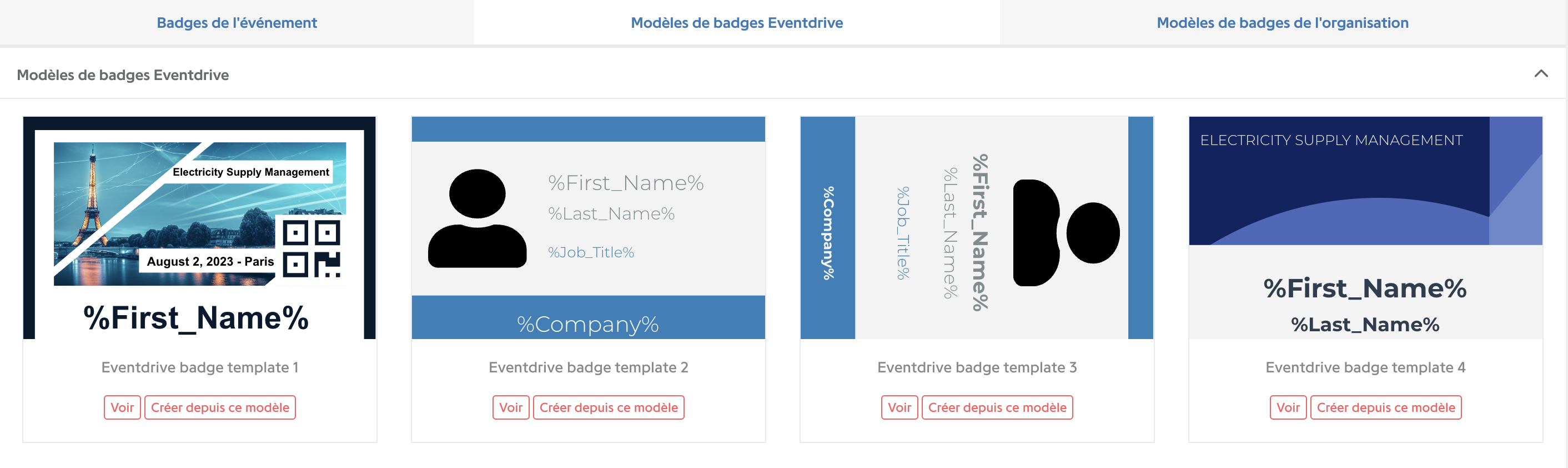This screenshot has width=1568, height=468.
Task: Create from badge template 1 model
Action: pos(220,407)
